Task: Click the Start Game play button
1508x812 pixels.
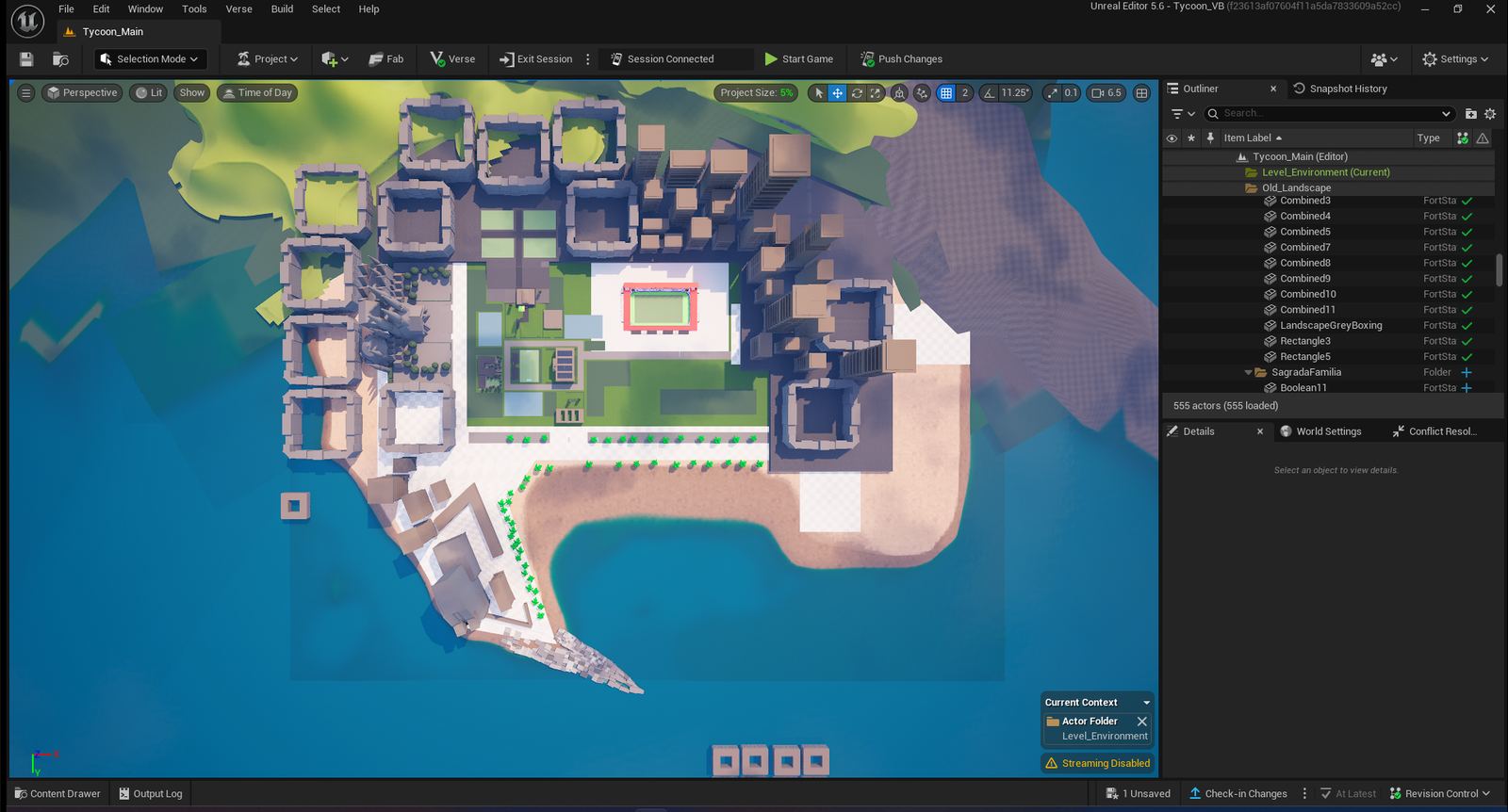Action: click(798, 59)
